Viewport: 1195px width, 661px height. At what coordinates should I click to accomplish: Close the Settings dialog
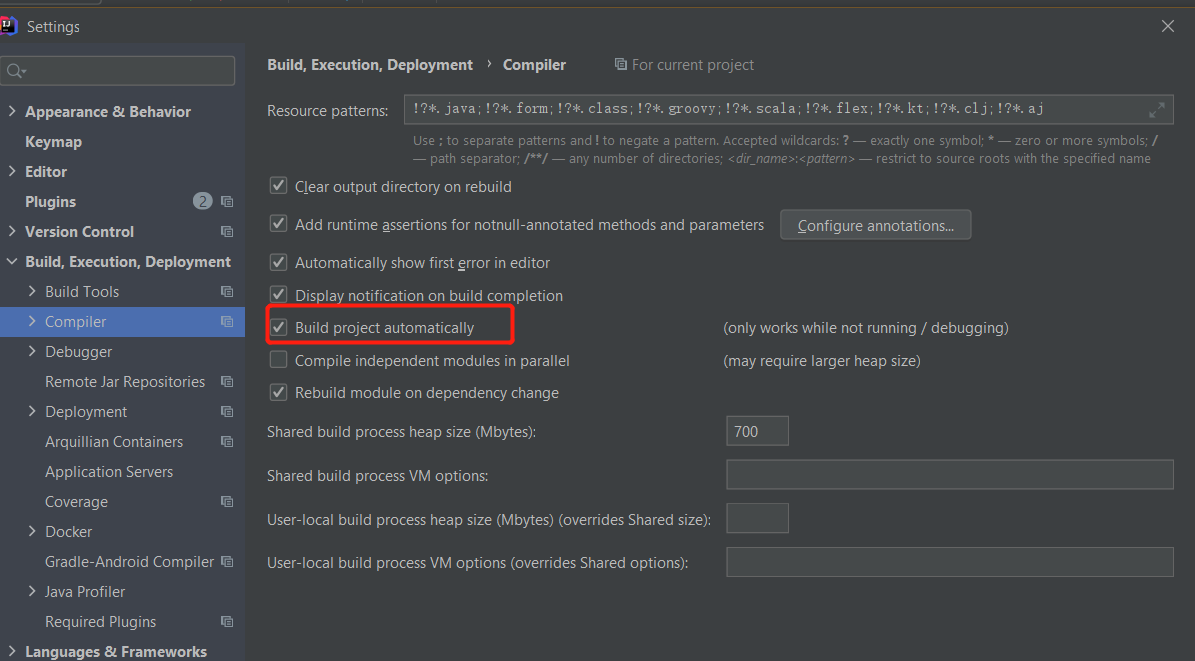(x=1168, y=26)
